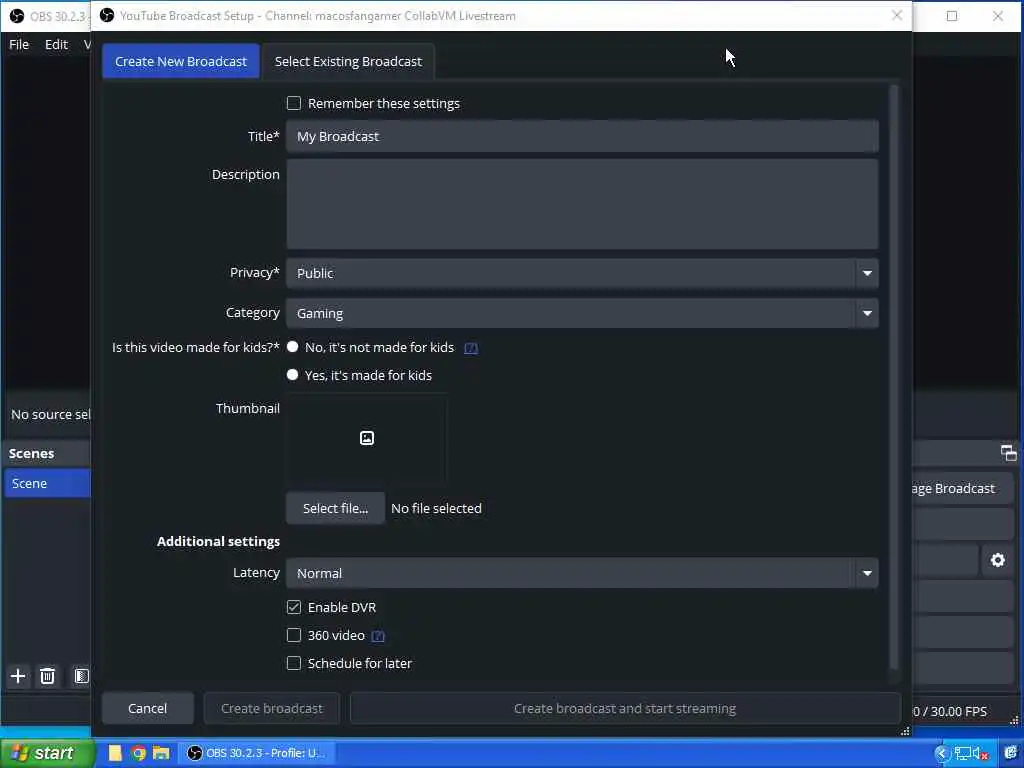Image resolution: width=1024 pixels, height=768 pixels.
Task: Launch Chrome from the taskbar
Action: (138, 753)
